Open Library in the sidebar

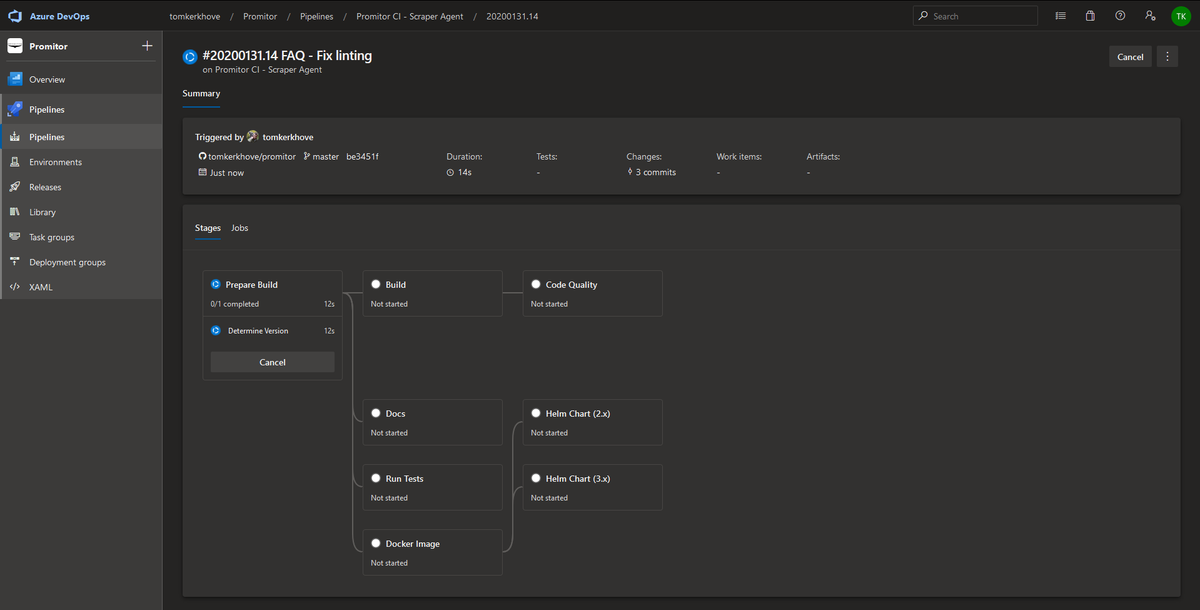[x=81, y=212]
